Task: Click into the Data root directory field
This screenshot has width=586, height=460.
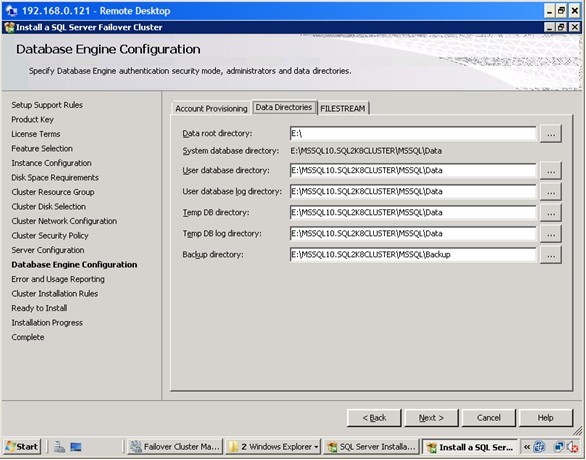Action: 413,133
